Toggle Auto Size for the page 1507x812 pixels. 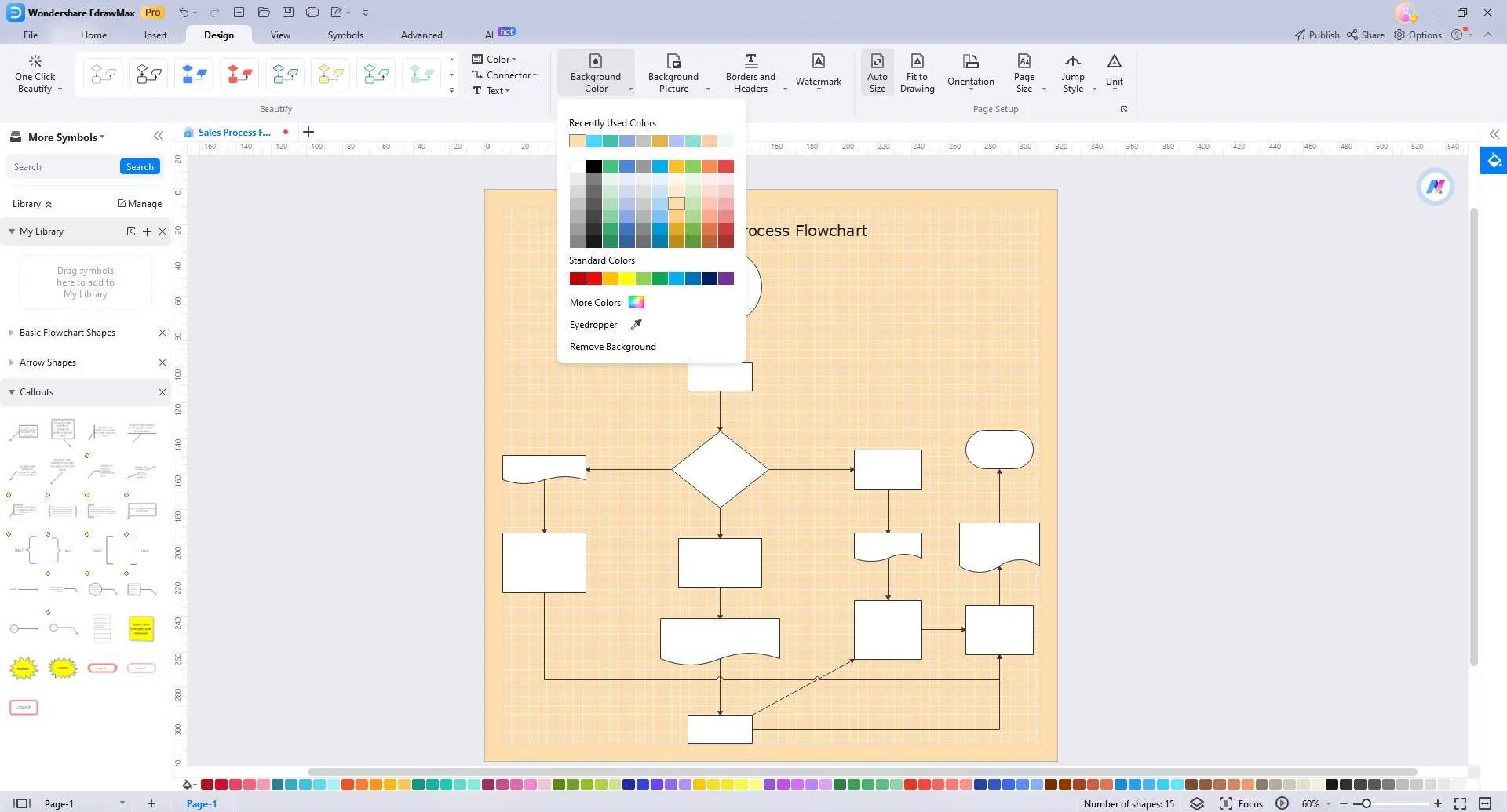pyautogui.click(x=878, y=73)
